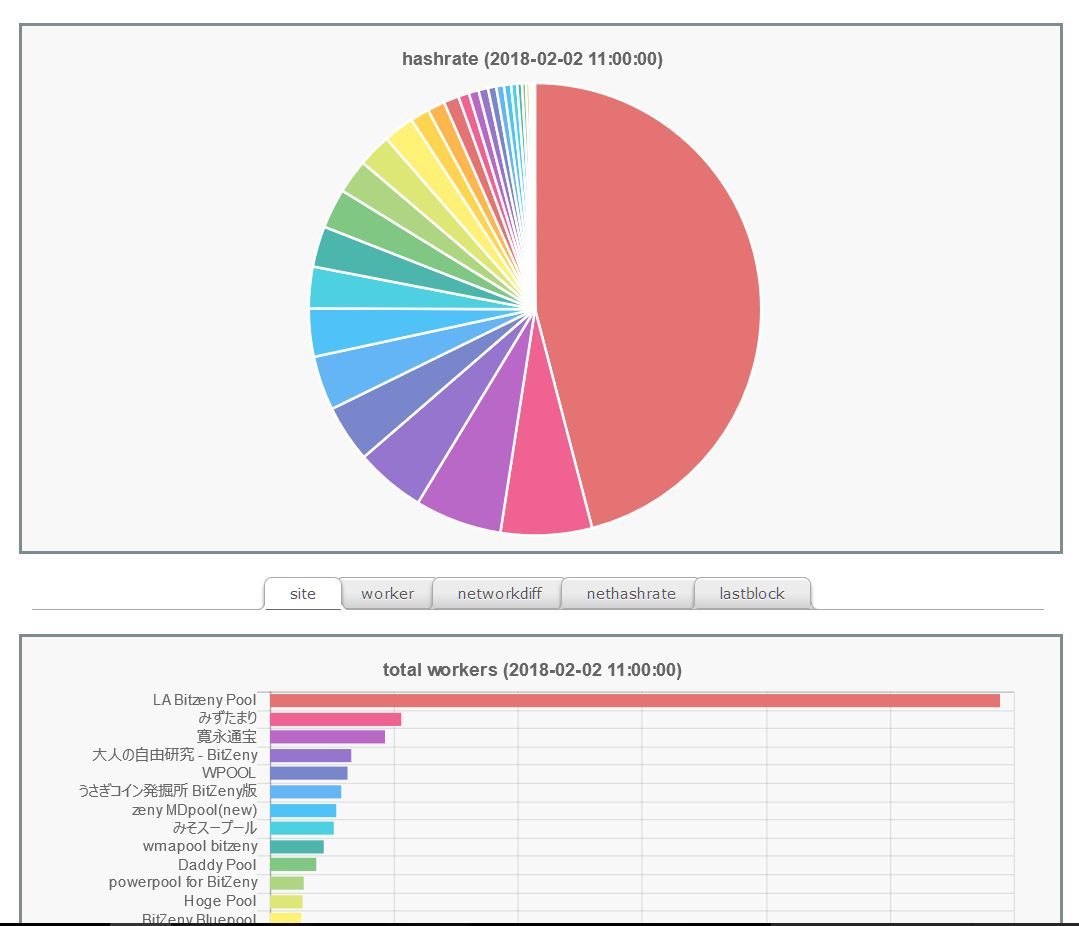Click the みそスープール cyan bar
This screenshot has width=1079, height=926.
pyautogui.click(x=302, y=828)
